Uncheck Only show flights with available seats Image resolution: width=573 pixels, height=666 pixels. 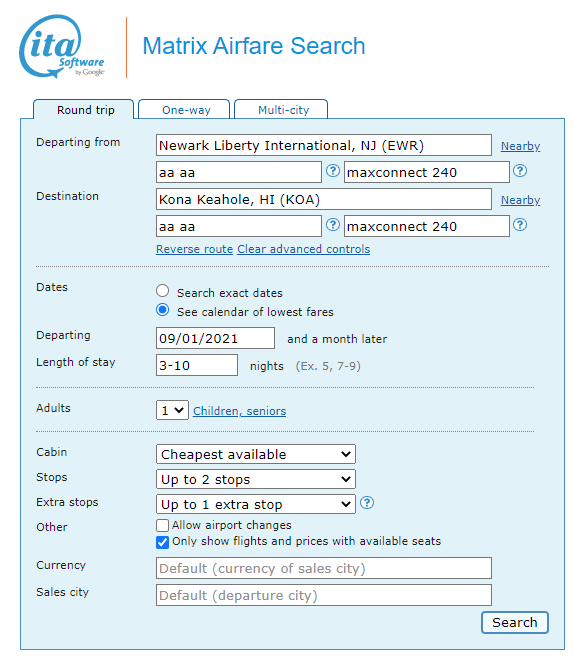pos(162,542)
